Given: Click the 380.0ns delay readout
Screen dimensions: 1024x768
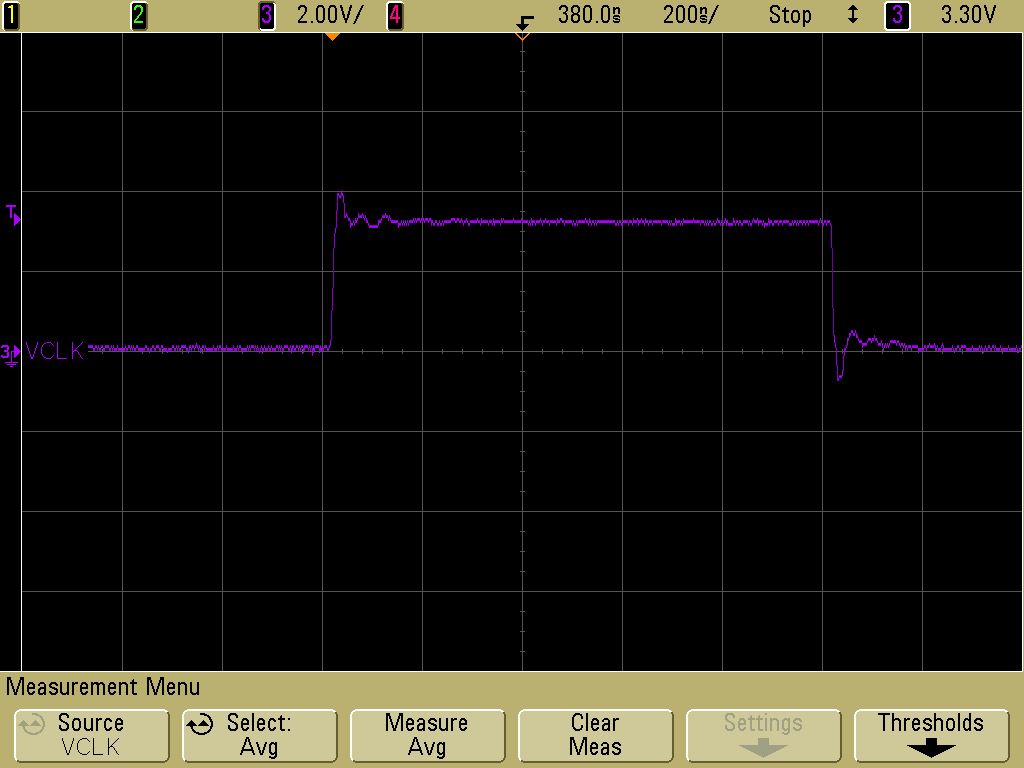Looking at the screenshot, I should point(589,15).
